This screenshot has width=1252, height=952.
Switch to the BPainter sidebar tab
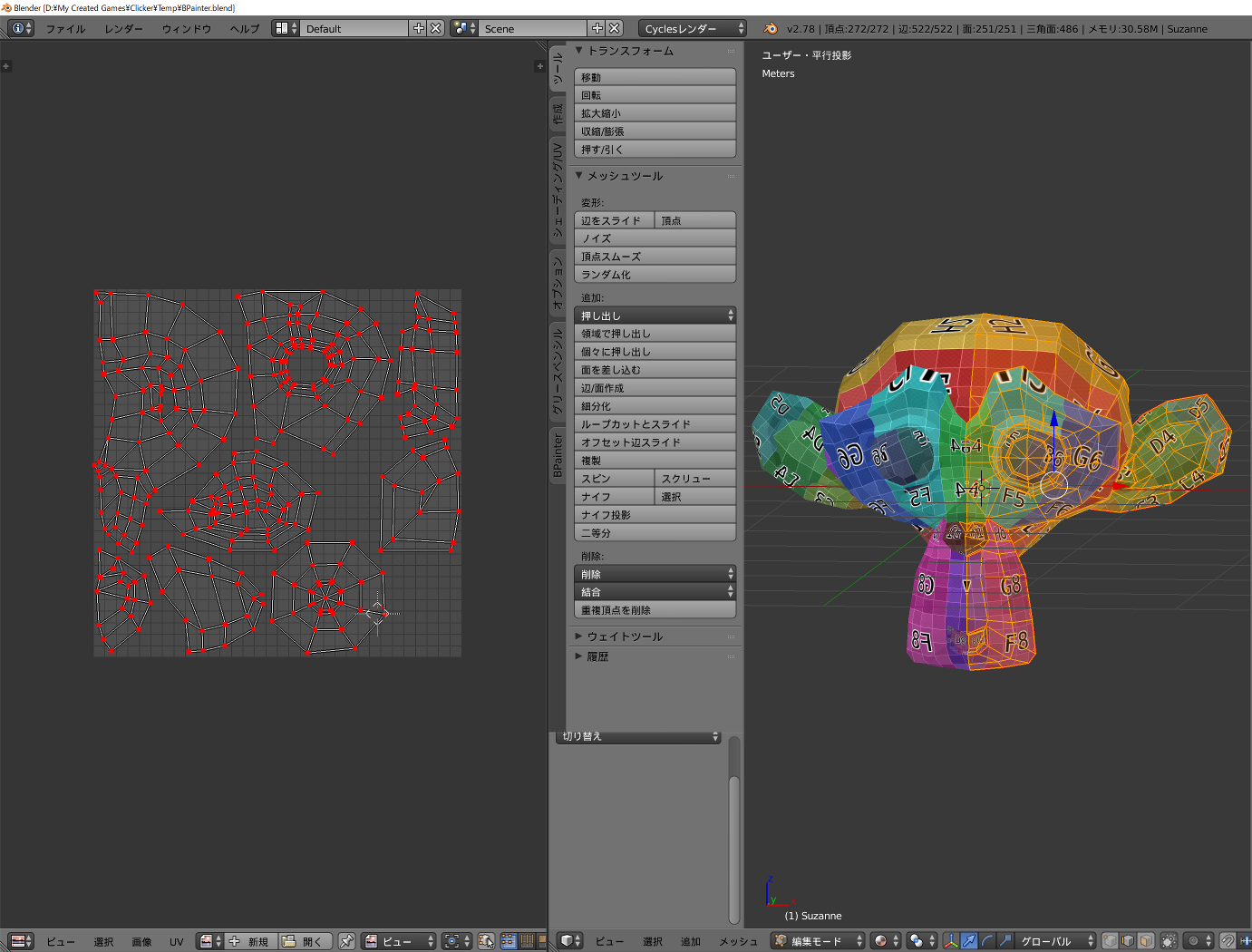558,455
